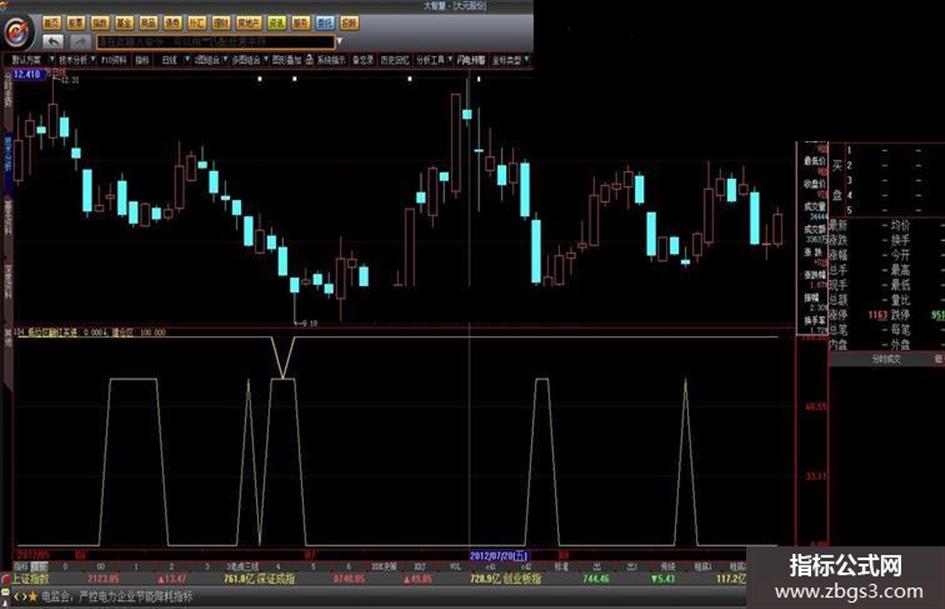Open the 房地产 toolbar button
The image size is (945, 609).
click(249, 23)
